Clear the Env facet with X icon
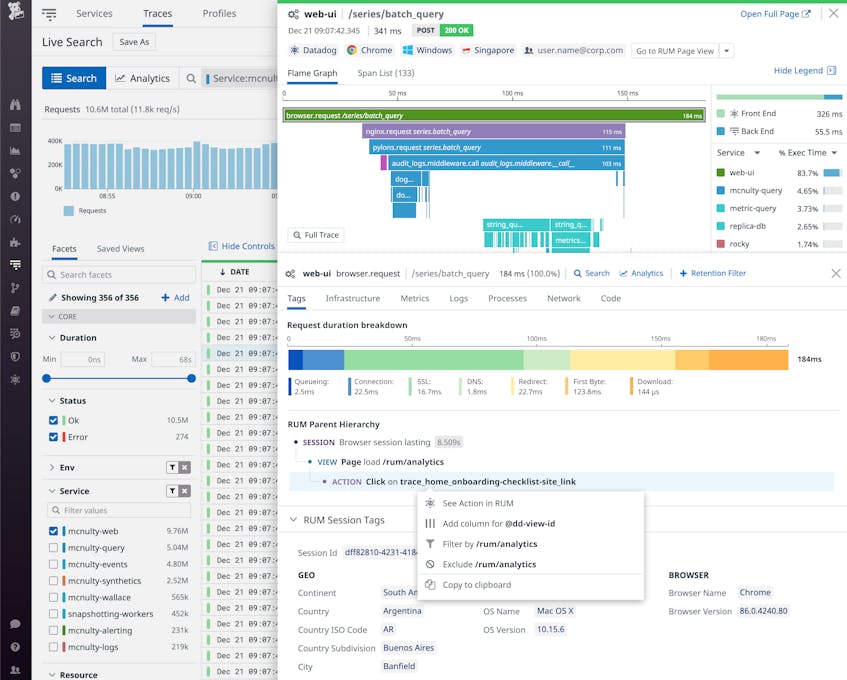 185,467
